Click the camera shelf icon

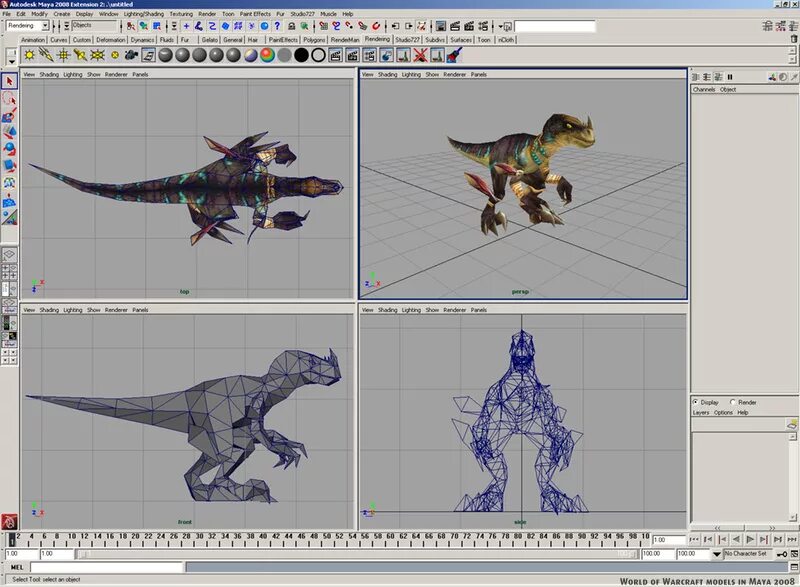[x=131, y=55]
